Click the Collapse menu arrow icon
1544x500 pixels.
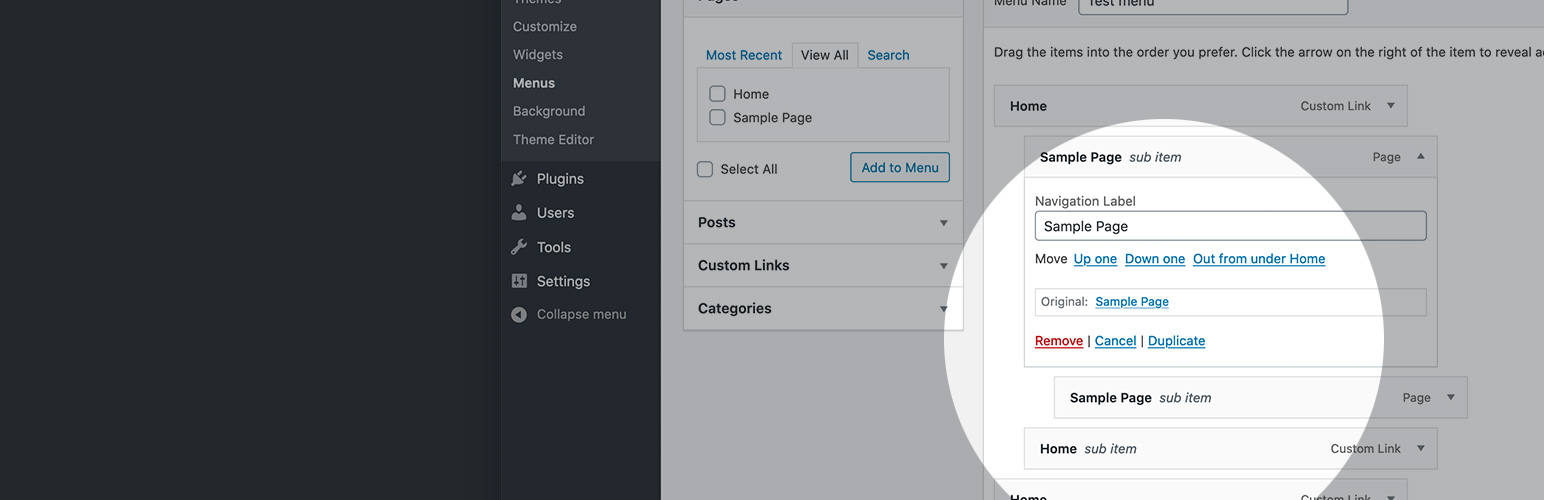click(519, 314)
